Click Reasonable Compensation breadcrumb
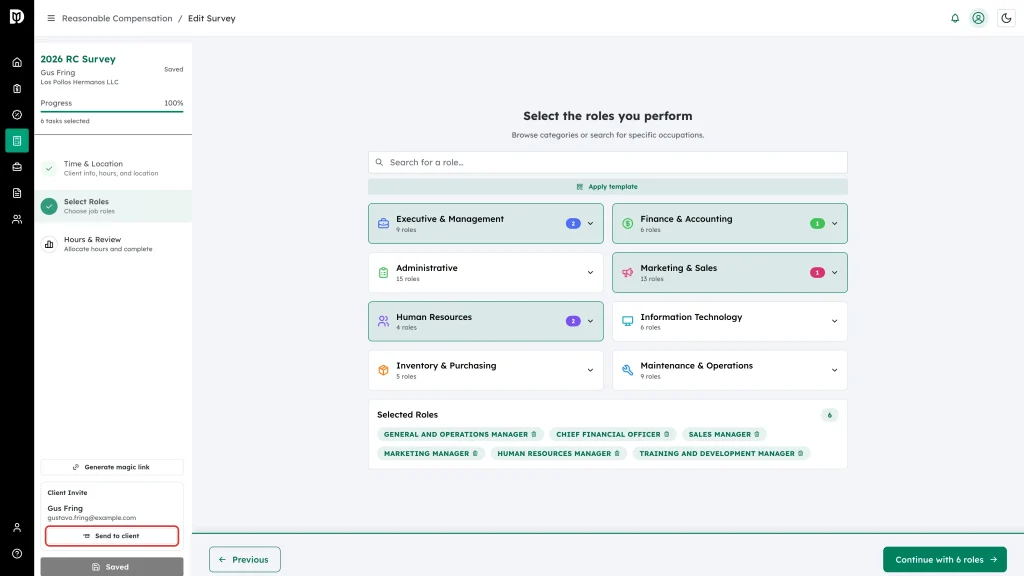The image size is (1024, 576). click(117, 18)
